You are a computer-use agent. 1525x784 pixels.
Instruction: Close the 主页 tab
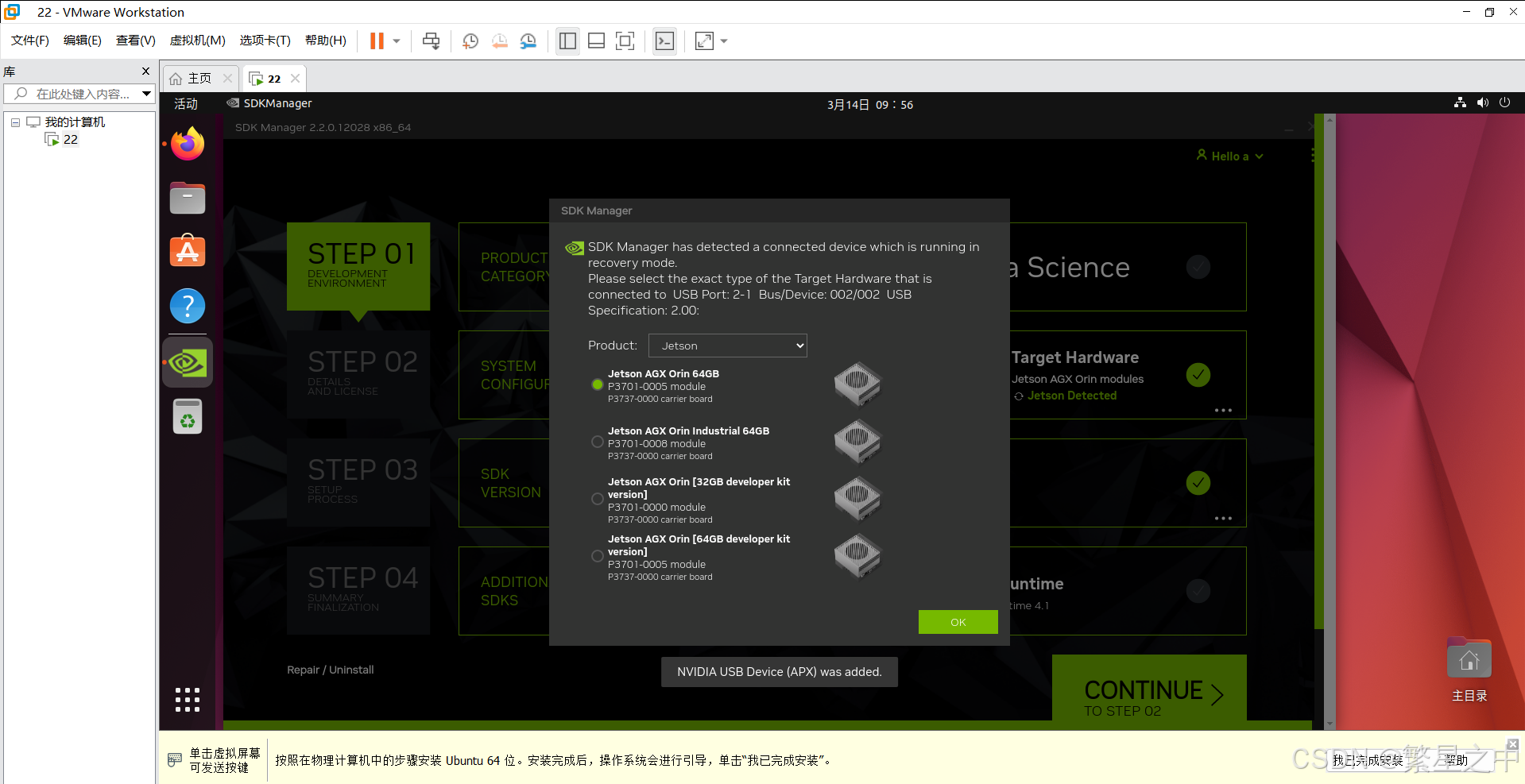pyautogui.click(x=227, y=78)
